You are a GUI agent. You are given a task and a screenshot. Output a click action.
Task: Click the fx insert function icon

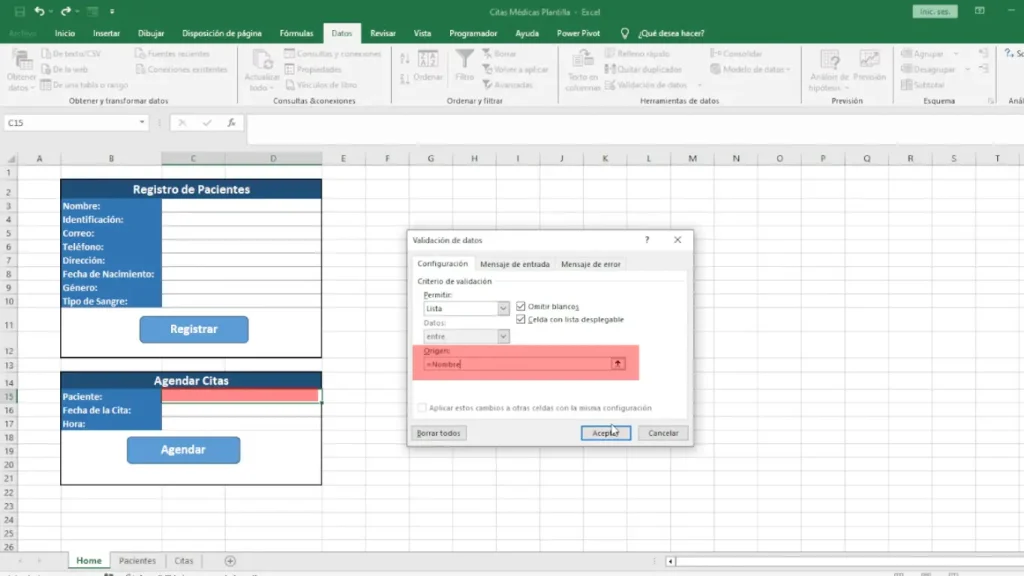coord(231,123)
